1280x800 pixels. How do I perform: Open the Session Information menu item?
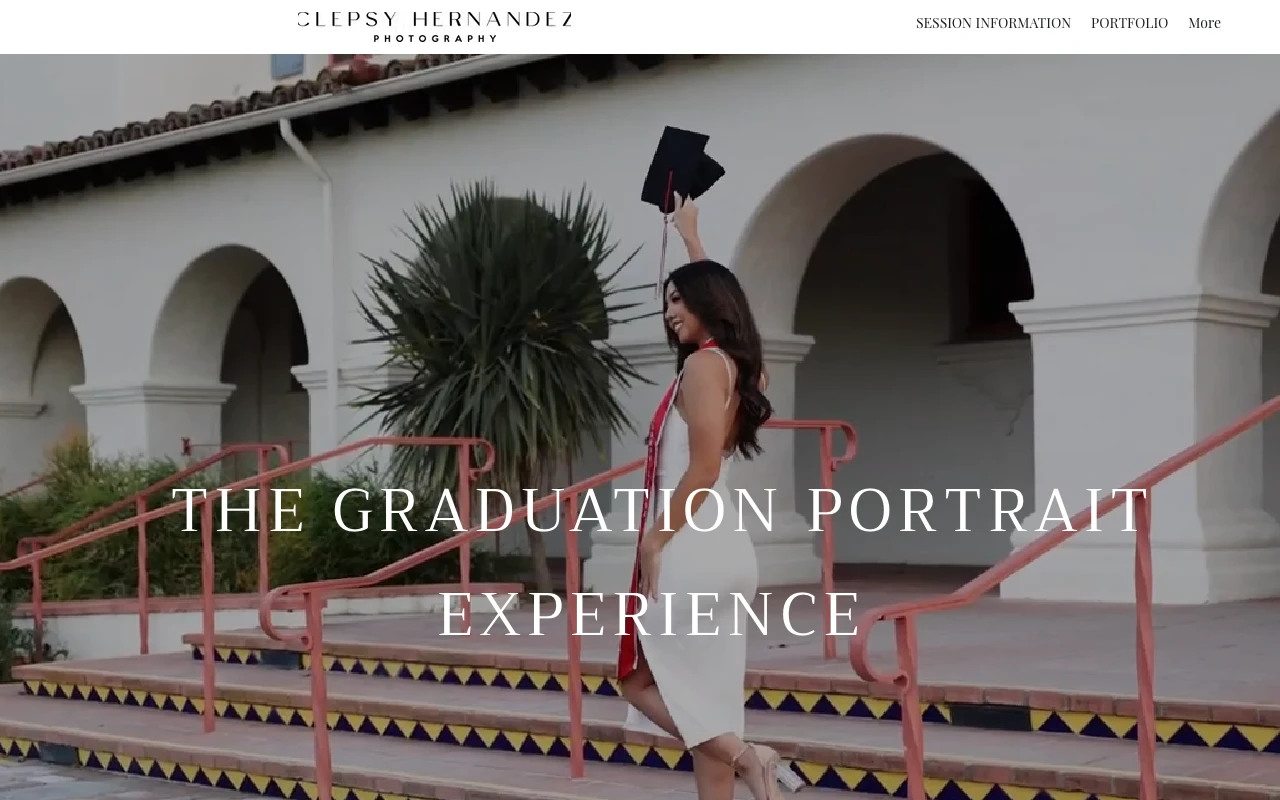(993, 23)
